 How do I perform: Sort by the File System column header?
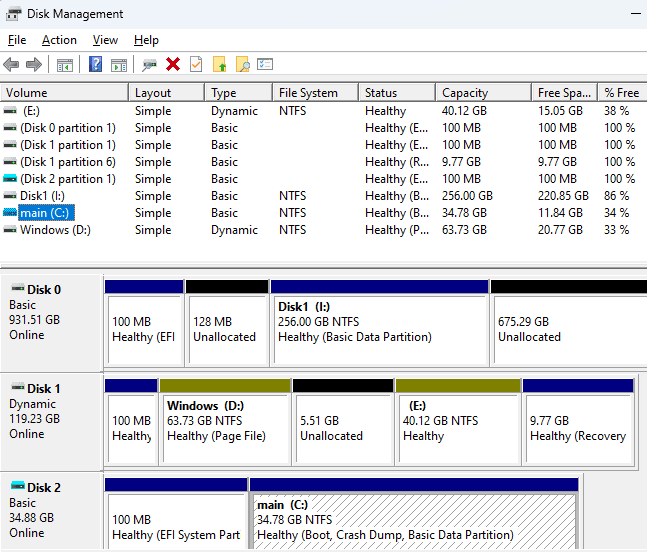(316, 92)
